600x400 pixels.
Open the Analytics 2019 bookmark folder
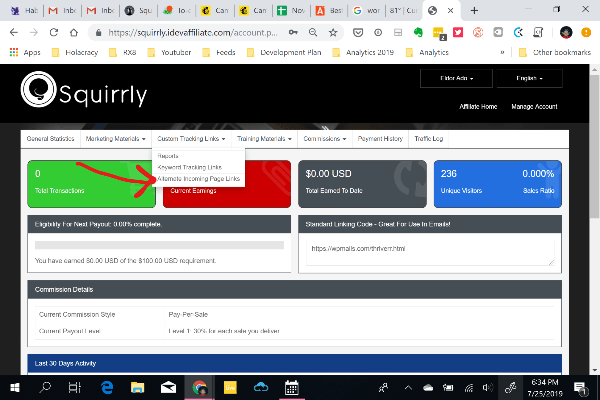coord(363,52)
